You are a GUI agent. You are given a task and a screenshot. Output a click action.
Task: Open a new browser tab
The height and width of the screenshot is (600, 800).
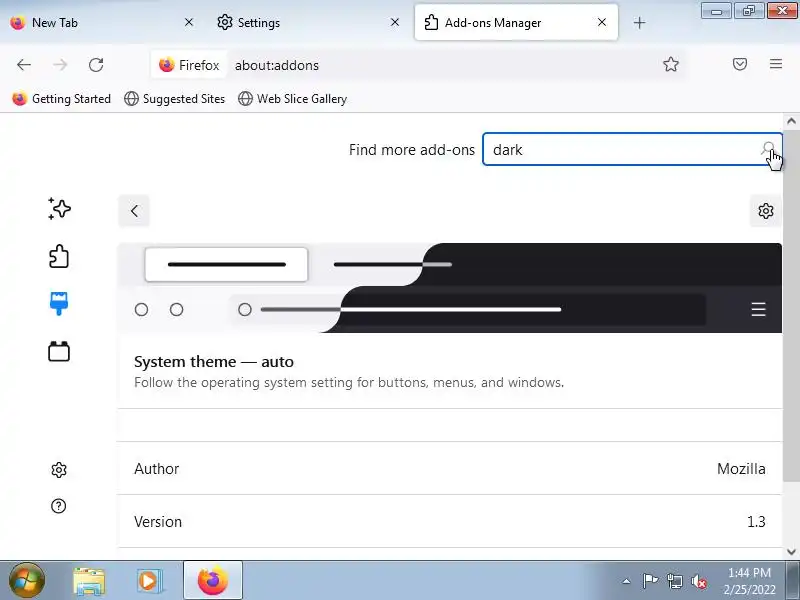[639, 22]
